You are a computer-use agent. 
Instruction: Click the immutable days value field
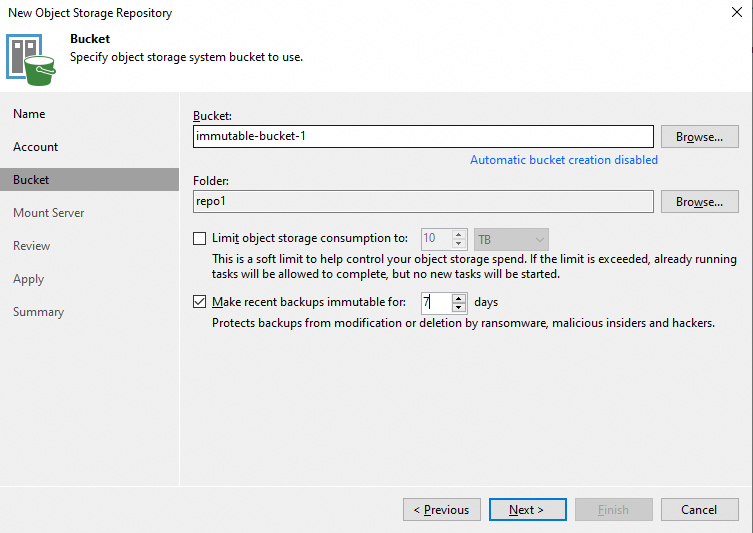coord(437,303)
